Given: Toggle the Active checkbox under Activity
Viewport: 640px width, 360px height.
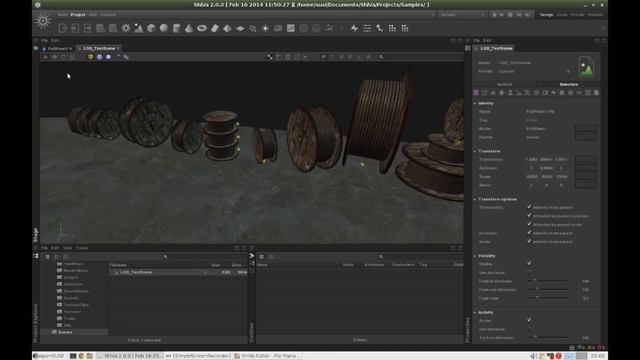Looking at the screenshot, I should pos(529,320).
